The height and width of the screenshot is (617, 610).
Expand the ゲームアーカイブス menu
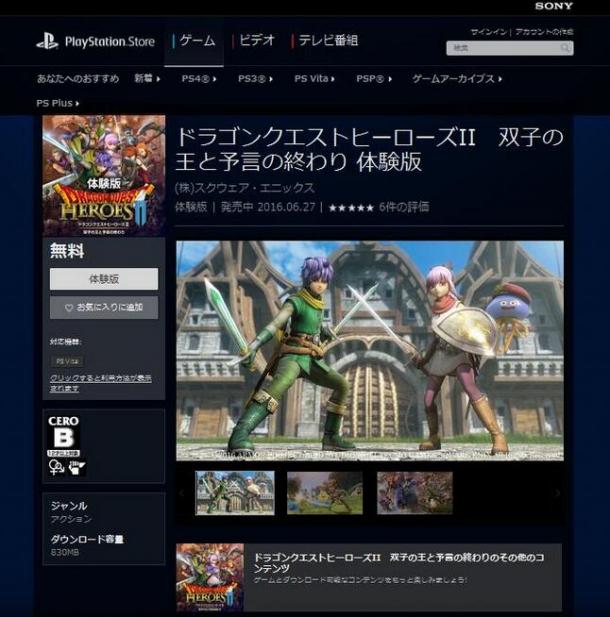457,79
